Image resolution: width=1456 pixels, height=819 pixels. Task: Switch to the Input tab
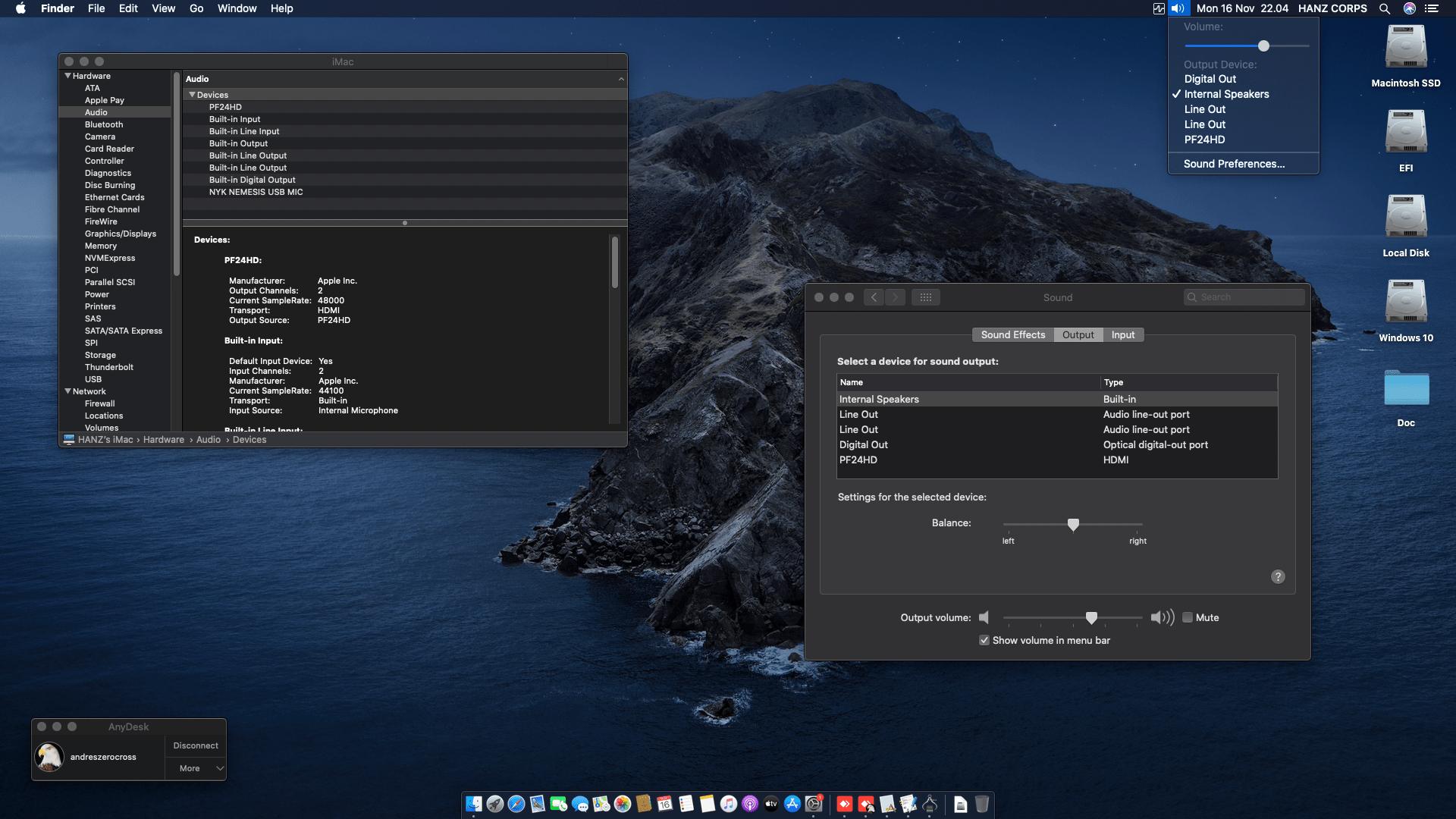tap(1123, 334)
